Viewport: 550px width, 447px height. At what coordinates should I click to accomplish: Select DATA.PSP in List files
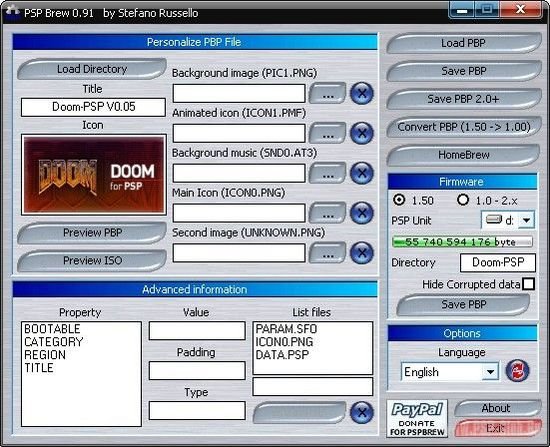[x=282, y=355]
